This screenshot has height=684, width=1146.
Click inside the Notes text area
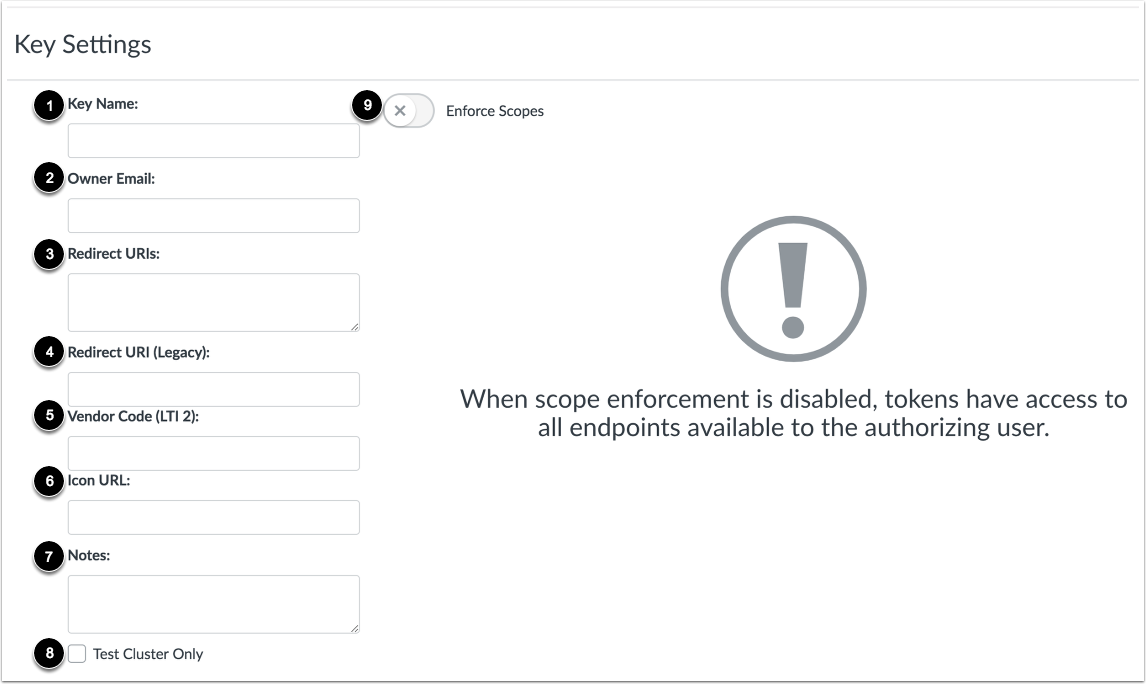point(213,604)
